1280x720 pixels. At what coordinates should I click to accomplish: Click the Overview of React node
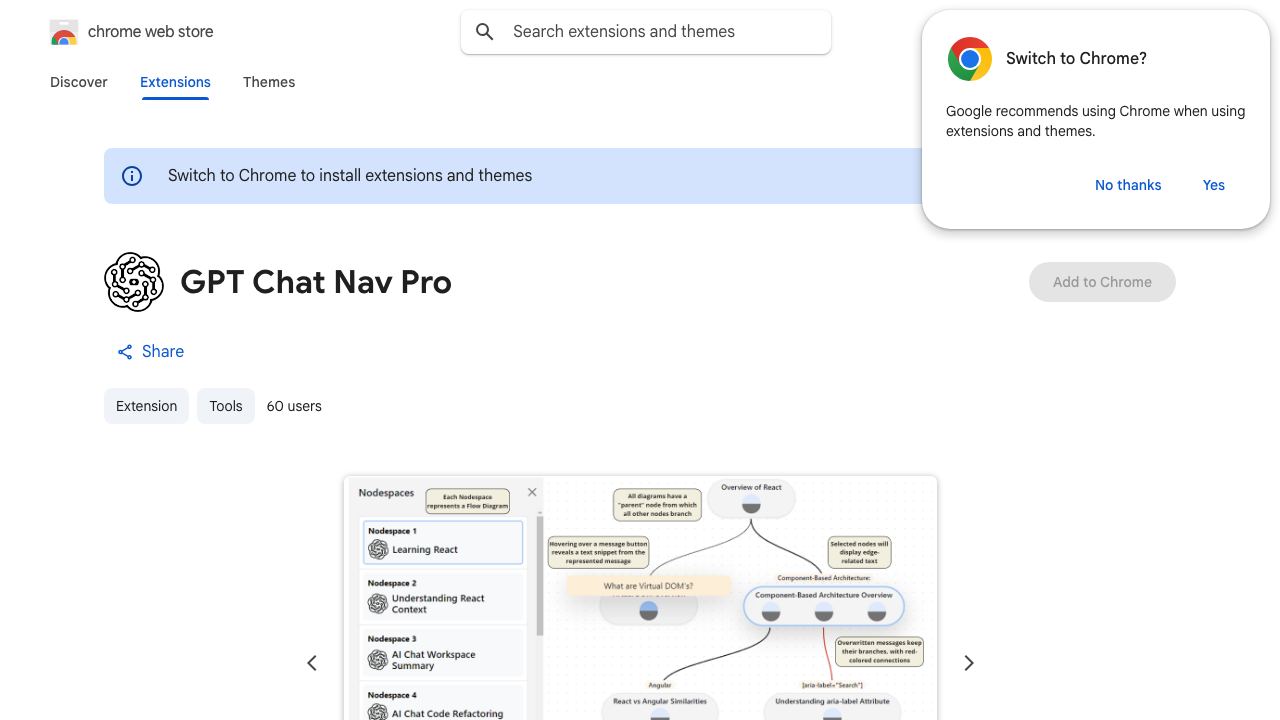click(751, 498)
